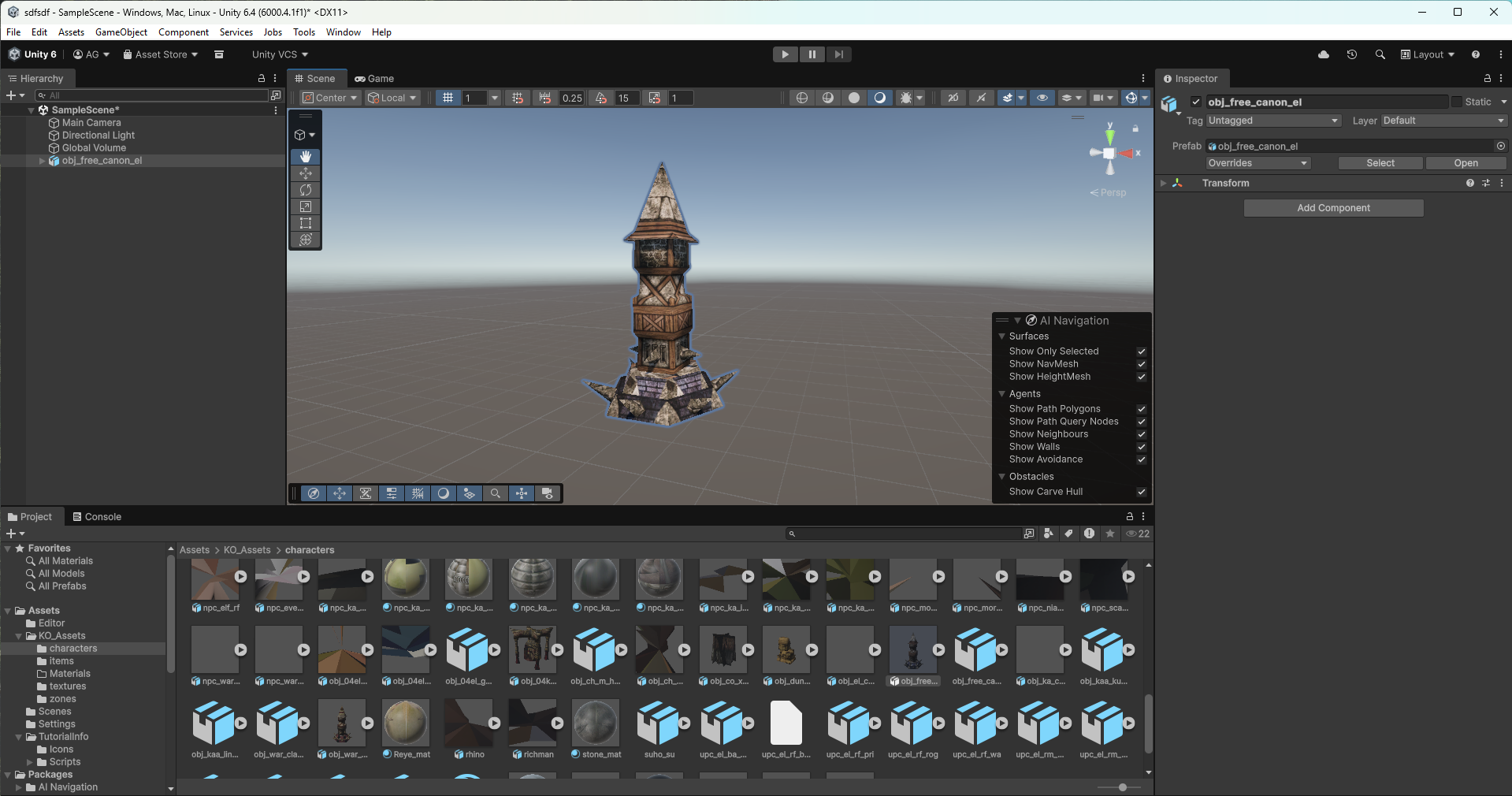This screenshot has height=796, width=1512.
Task: Toggle the Static checkbox in Inspector
Action: [1457, 102]
